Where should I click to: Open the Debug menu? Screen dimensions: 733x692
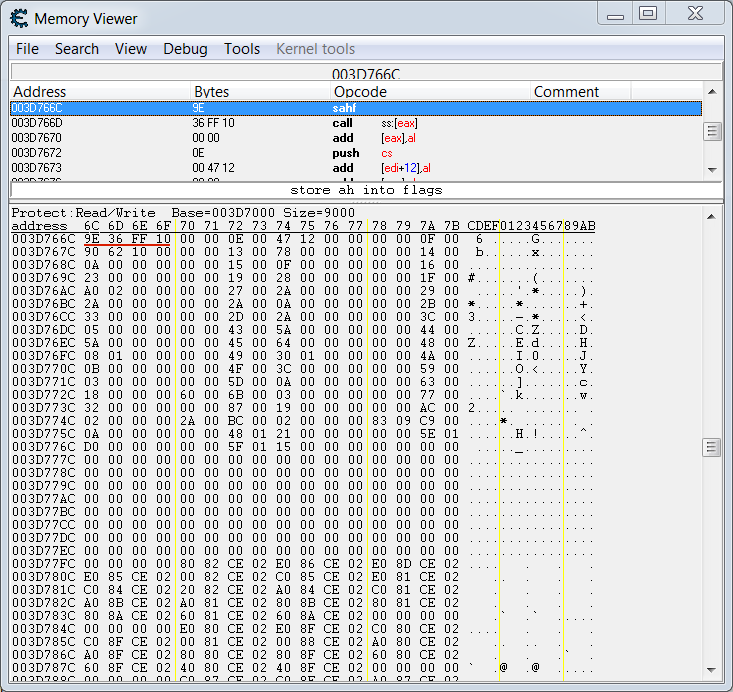click(185, 49)
